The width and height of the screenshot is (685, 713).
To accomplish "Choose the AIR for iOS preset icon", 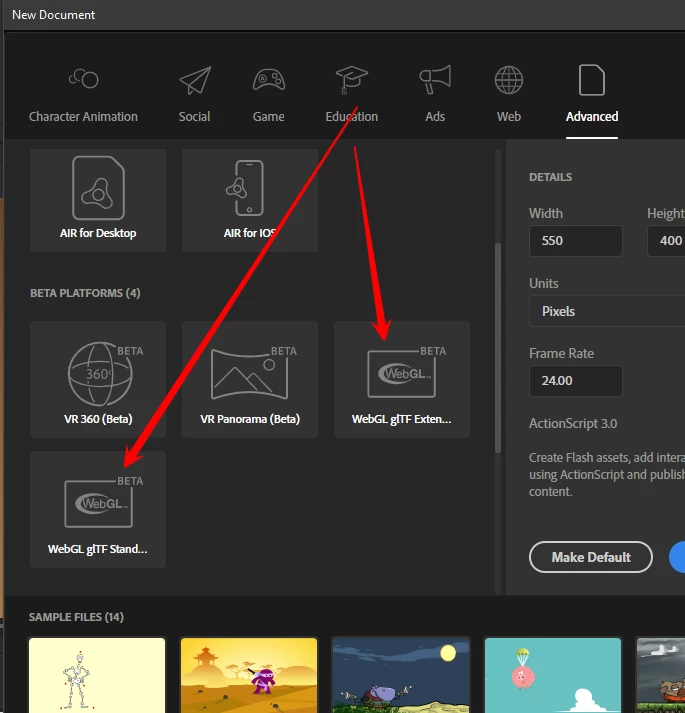I will click(x=245, y=188).
